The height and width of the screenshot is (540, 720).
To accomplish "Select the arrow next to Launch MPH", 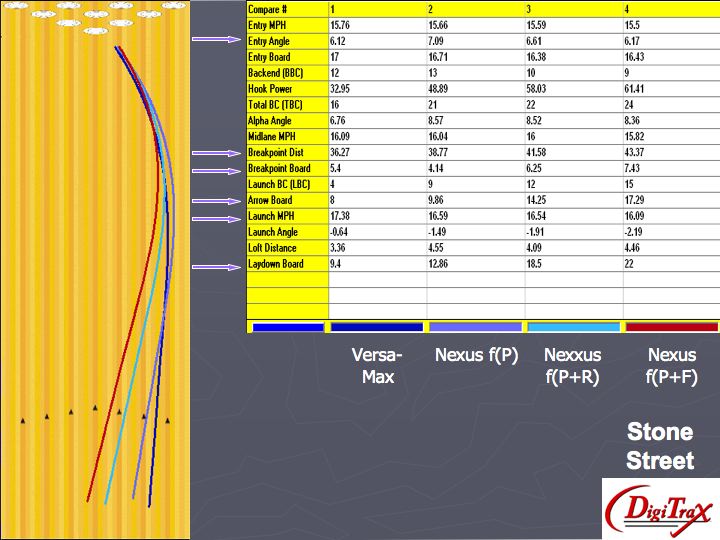I will tap(218, 217).
